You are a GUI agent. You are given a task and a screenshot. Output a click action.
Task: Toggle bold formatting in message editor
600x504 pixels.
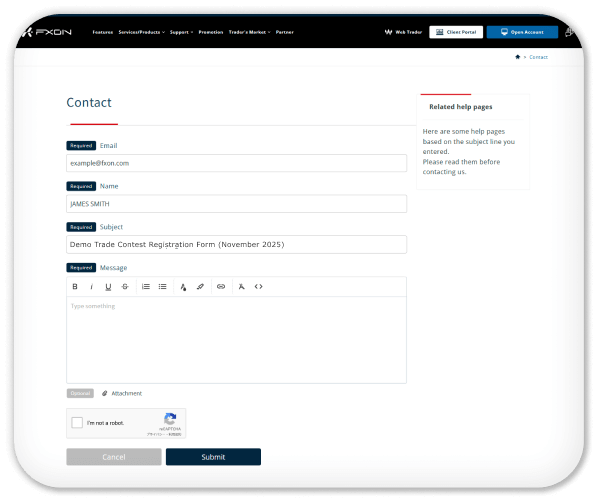click(75, 287)
